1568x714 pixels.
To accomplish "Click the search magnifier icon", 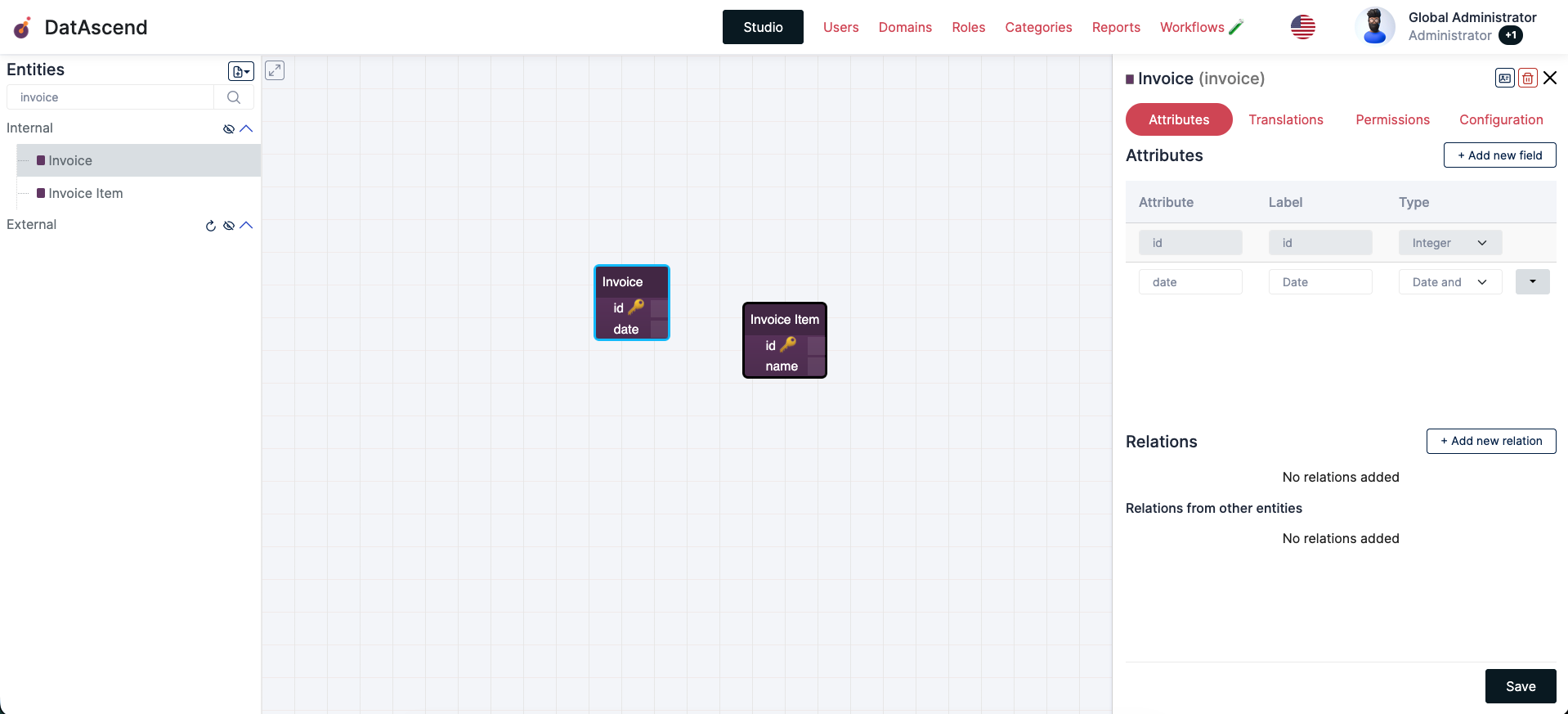I will [234, 97].
